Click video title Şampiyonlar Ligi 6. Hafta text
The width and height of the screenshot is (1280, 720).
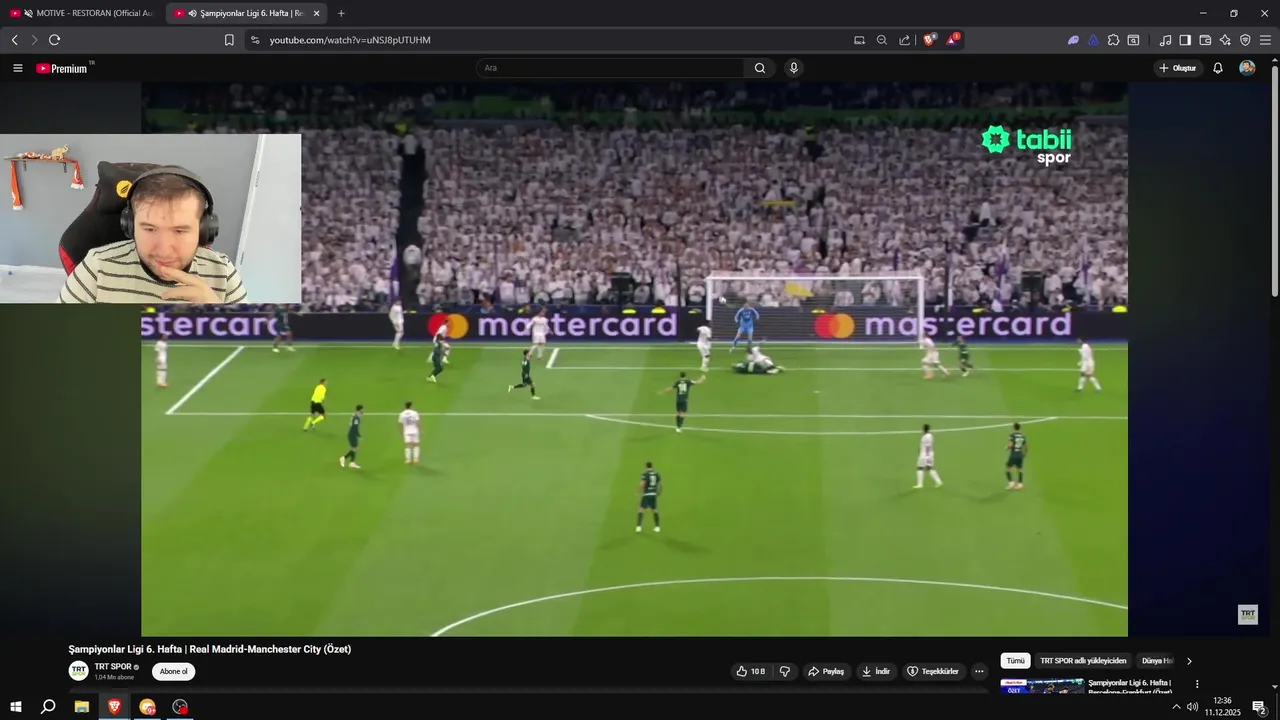click(210, 649)
